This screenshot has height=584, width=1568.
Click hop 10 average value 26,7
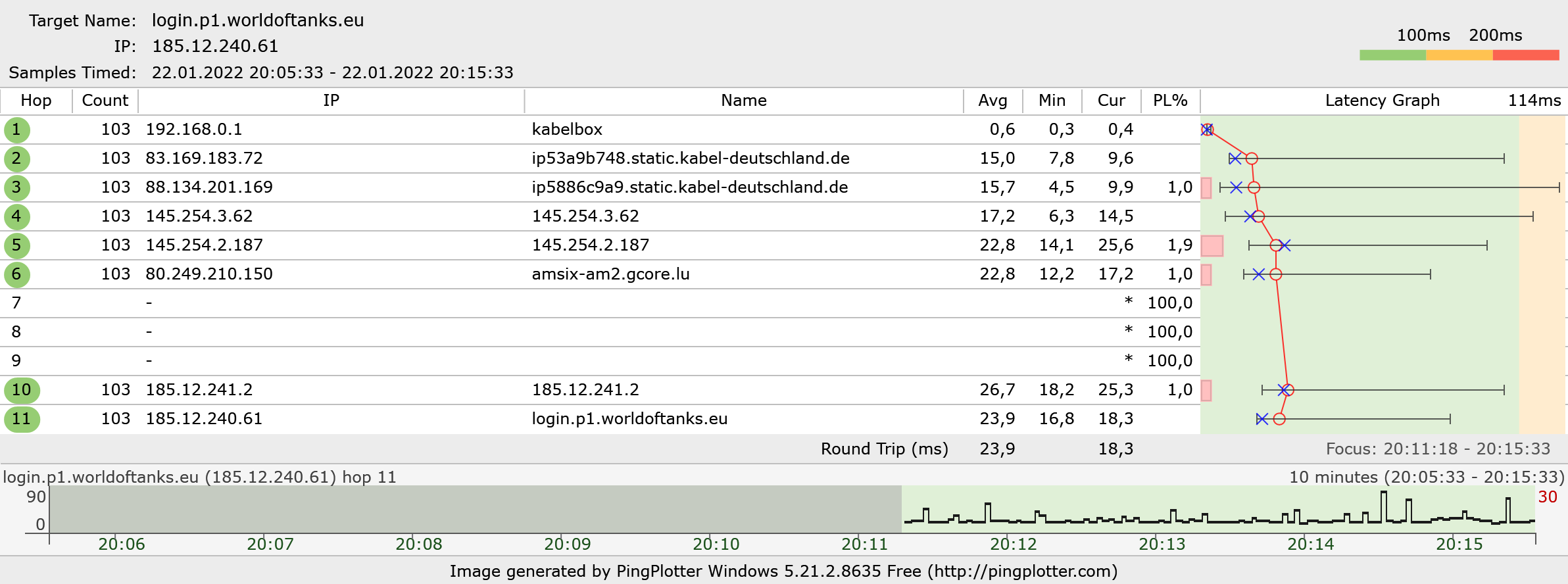(997, 390)
